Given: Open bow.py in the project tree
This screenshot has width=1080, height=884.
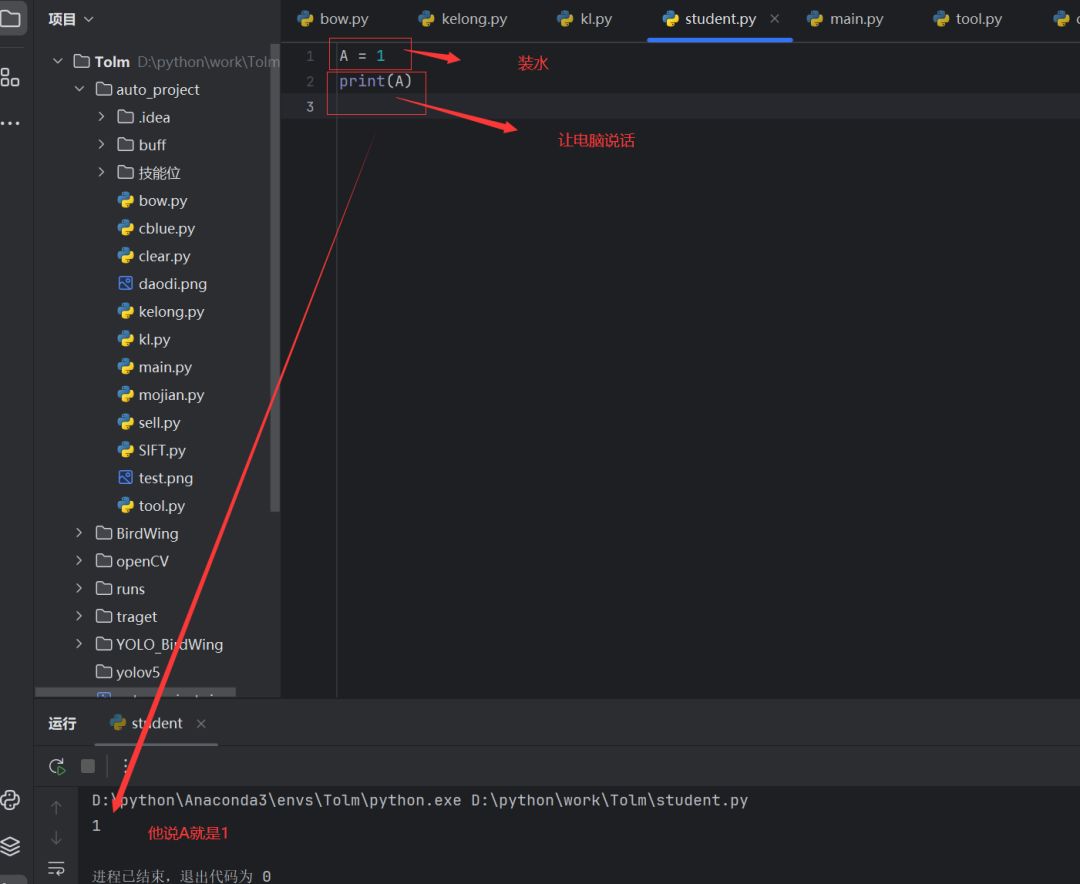Looking at the screenshot, I should pos(153,201).
